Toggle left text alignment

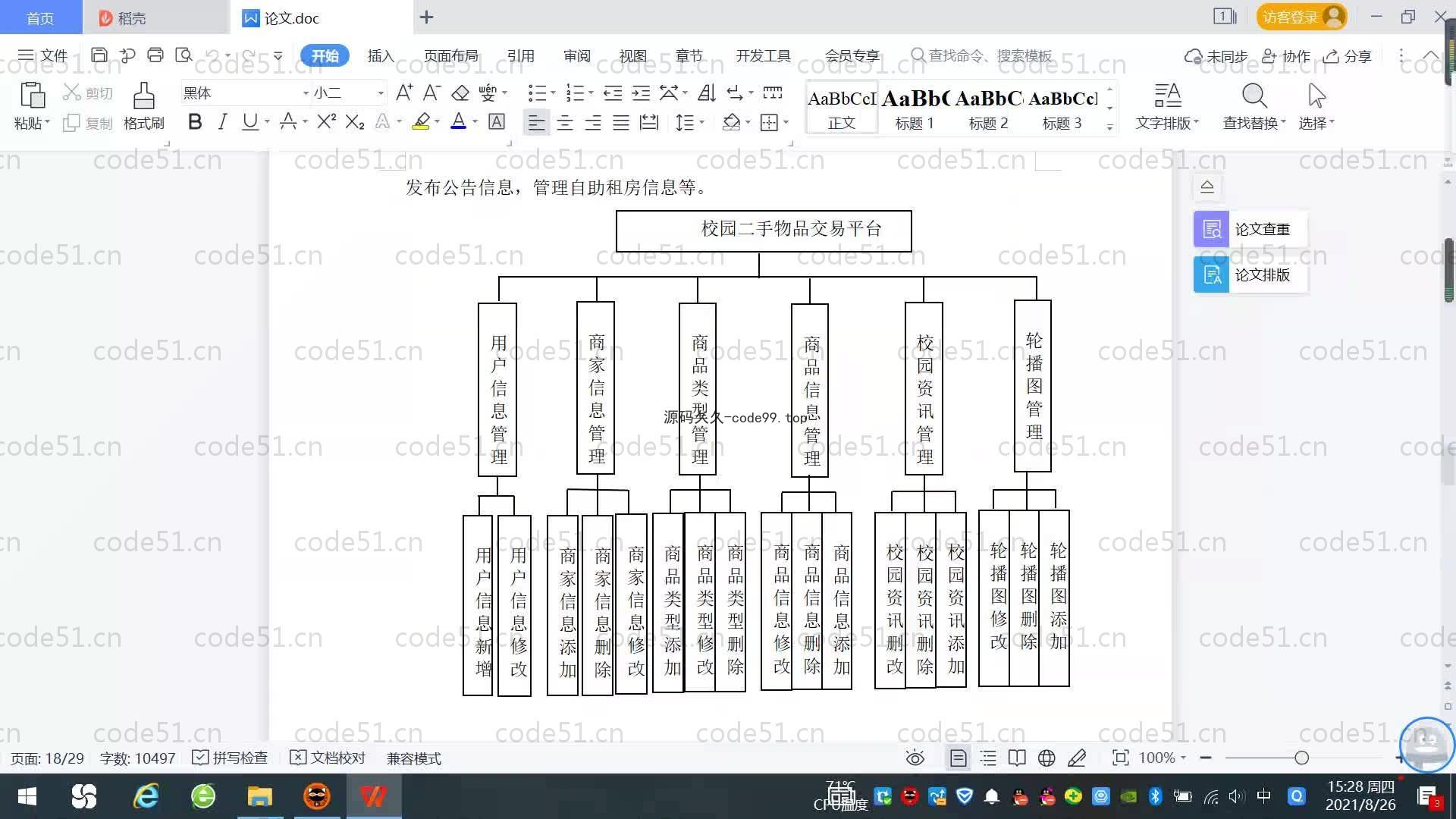[x=536, y=122]
